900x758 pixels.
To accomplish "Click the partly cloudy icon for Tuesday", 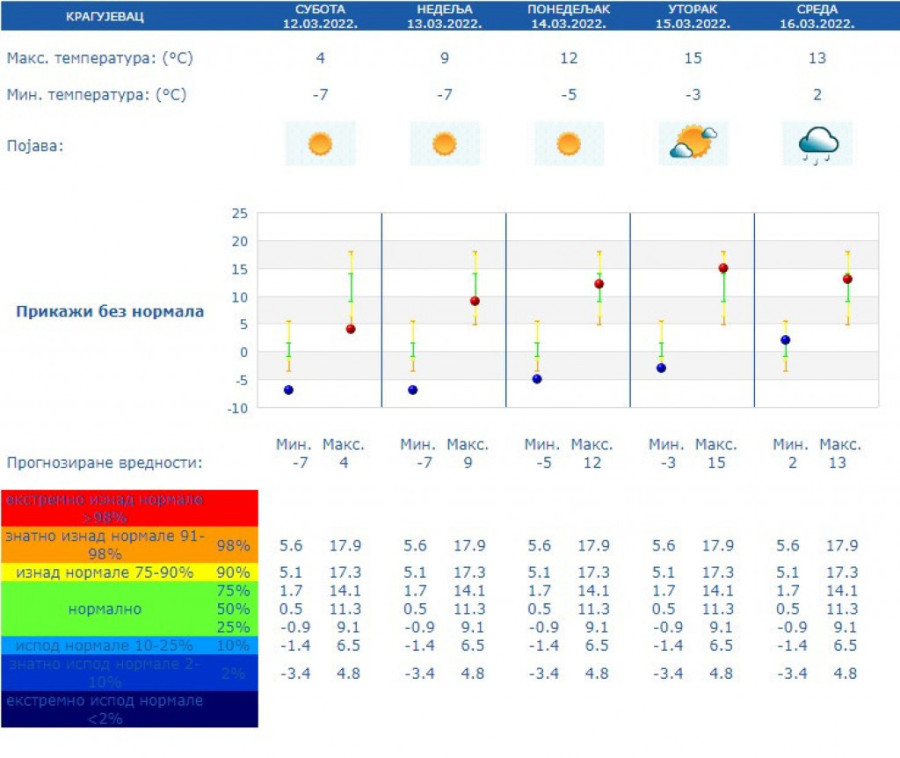I will 693,144.
